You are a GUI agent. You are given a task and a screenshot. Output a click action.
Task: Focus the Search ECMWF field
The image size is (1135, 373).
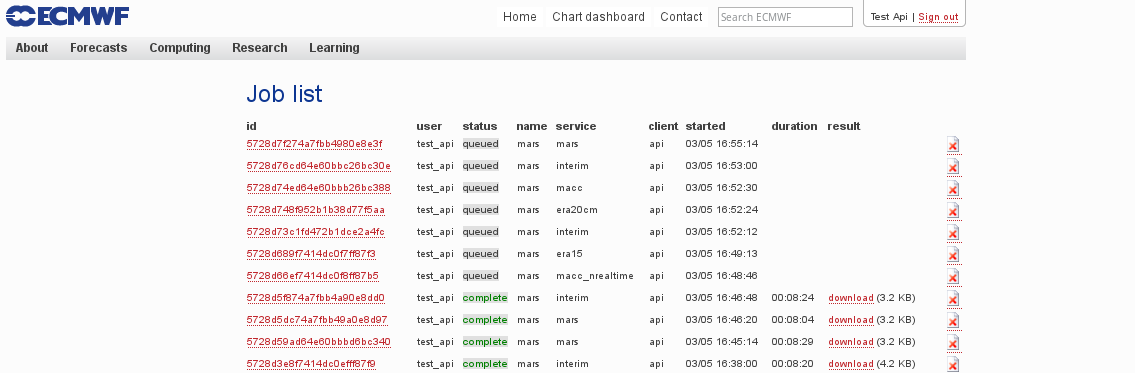(785, 17)
